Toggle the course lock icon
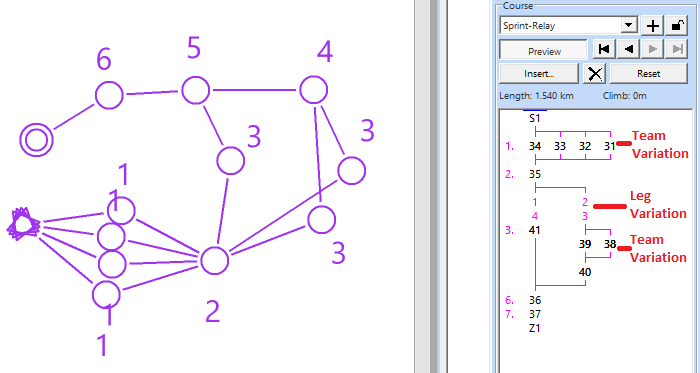 pos(677,26)
